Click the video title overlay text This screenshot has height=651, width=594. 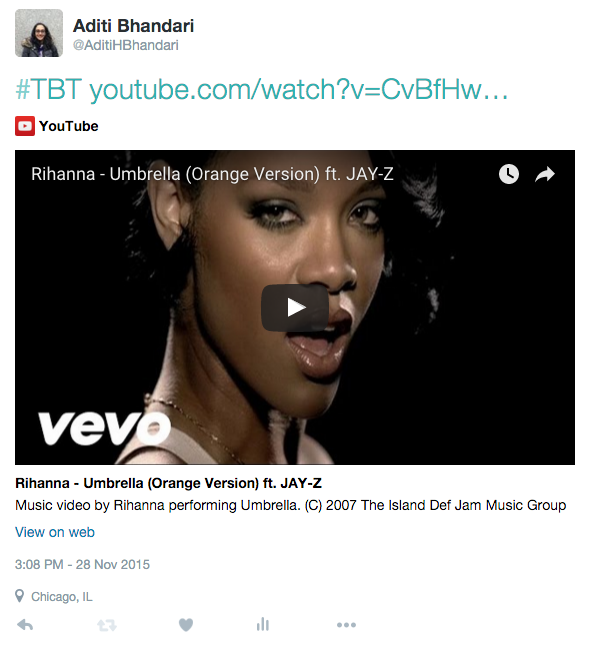click(212, 174)
